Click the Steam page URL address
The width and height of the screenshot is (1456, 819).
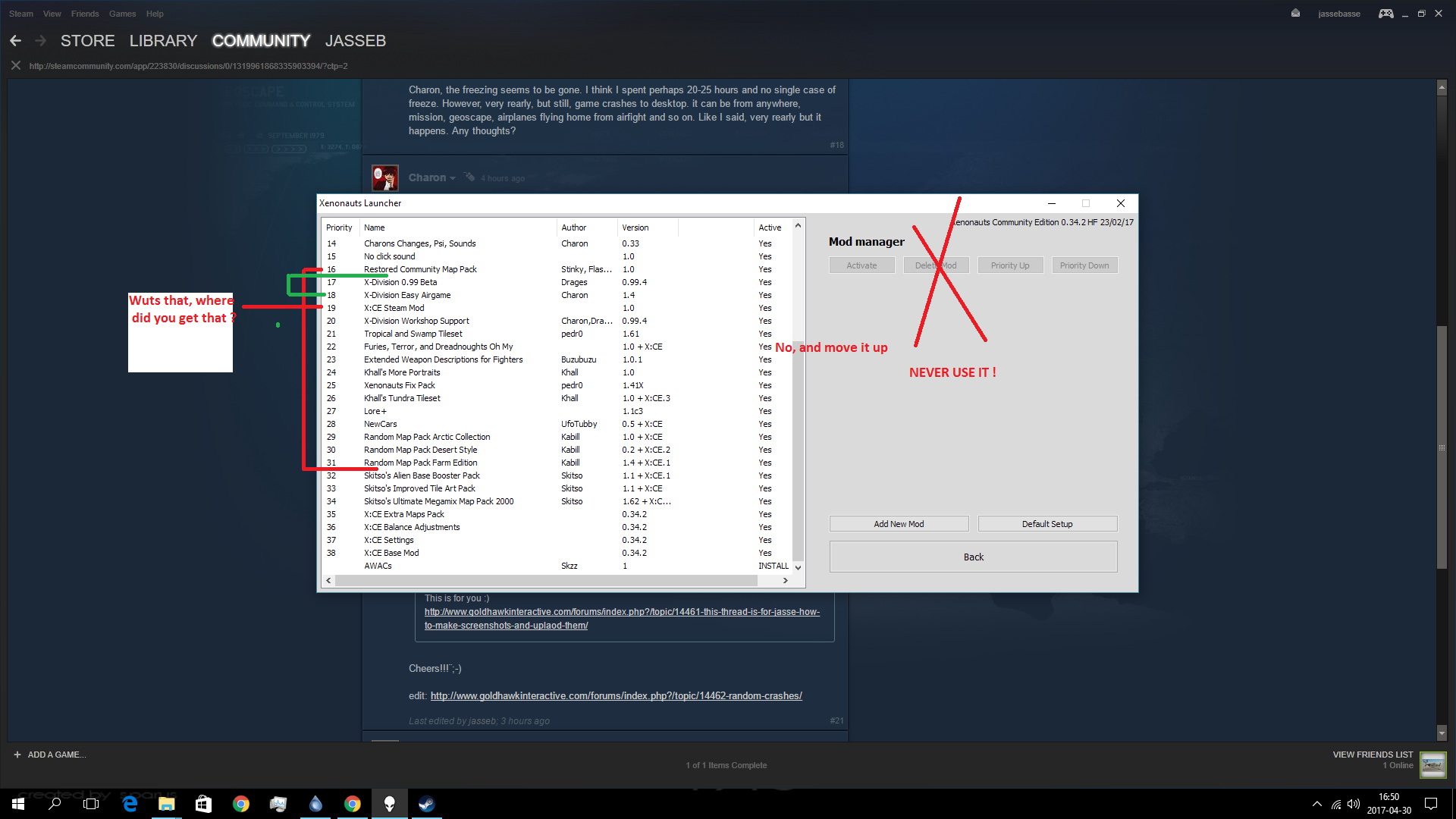pos(188,66)
